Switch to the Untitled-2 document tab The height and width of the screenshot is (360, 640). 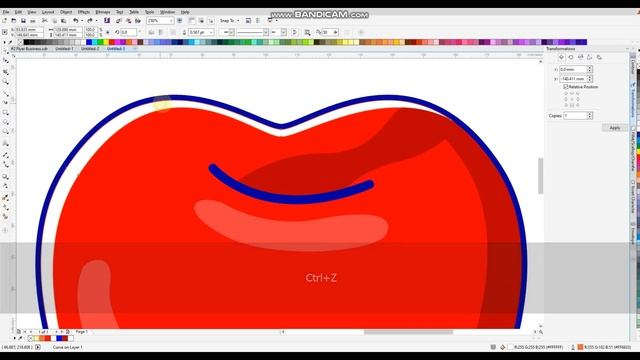[x=90, y=49]
